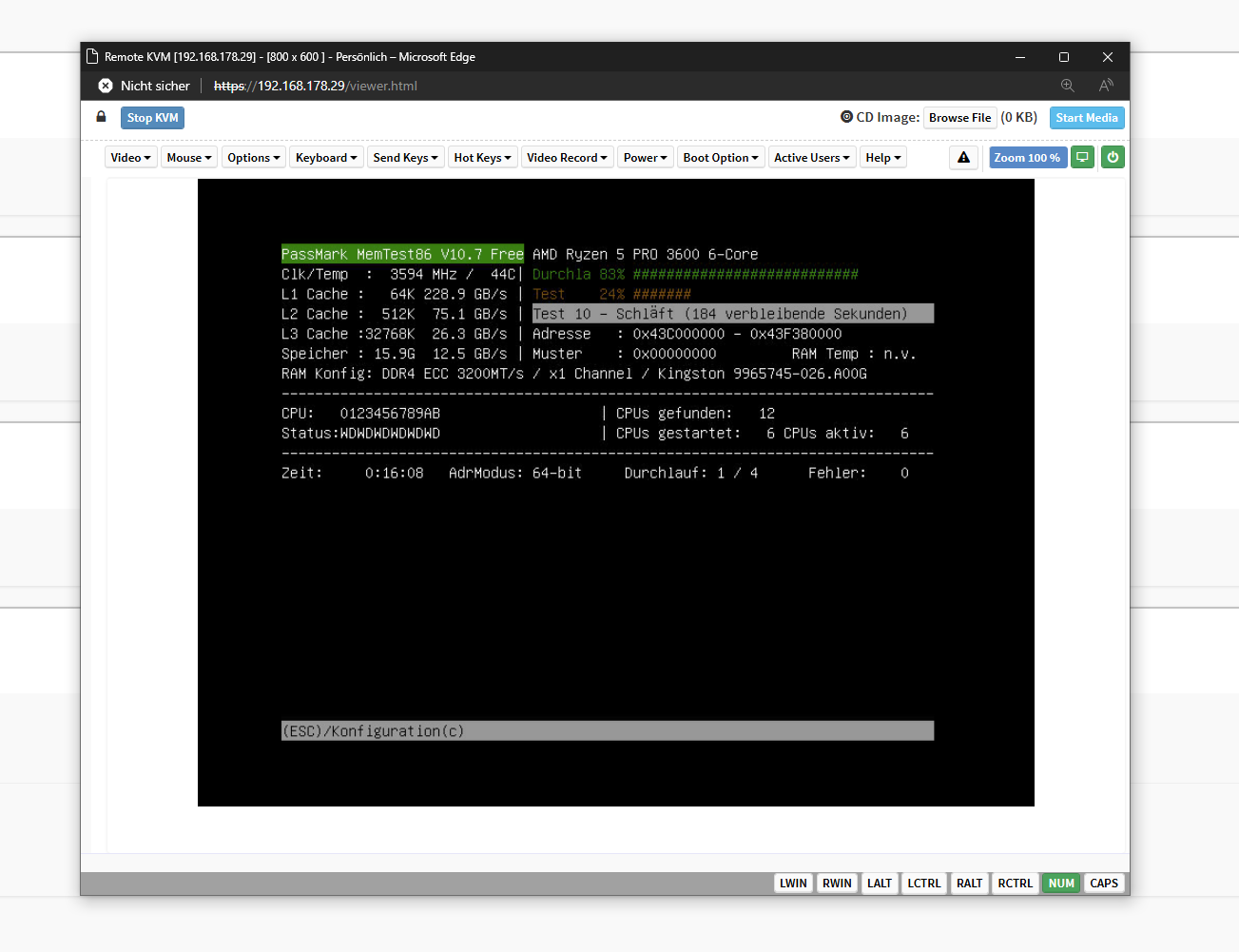Click the Durchlauf: 1 / 4 text
Screen dimensions: 1239x952
coord(691,473)
